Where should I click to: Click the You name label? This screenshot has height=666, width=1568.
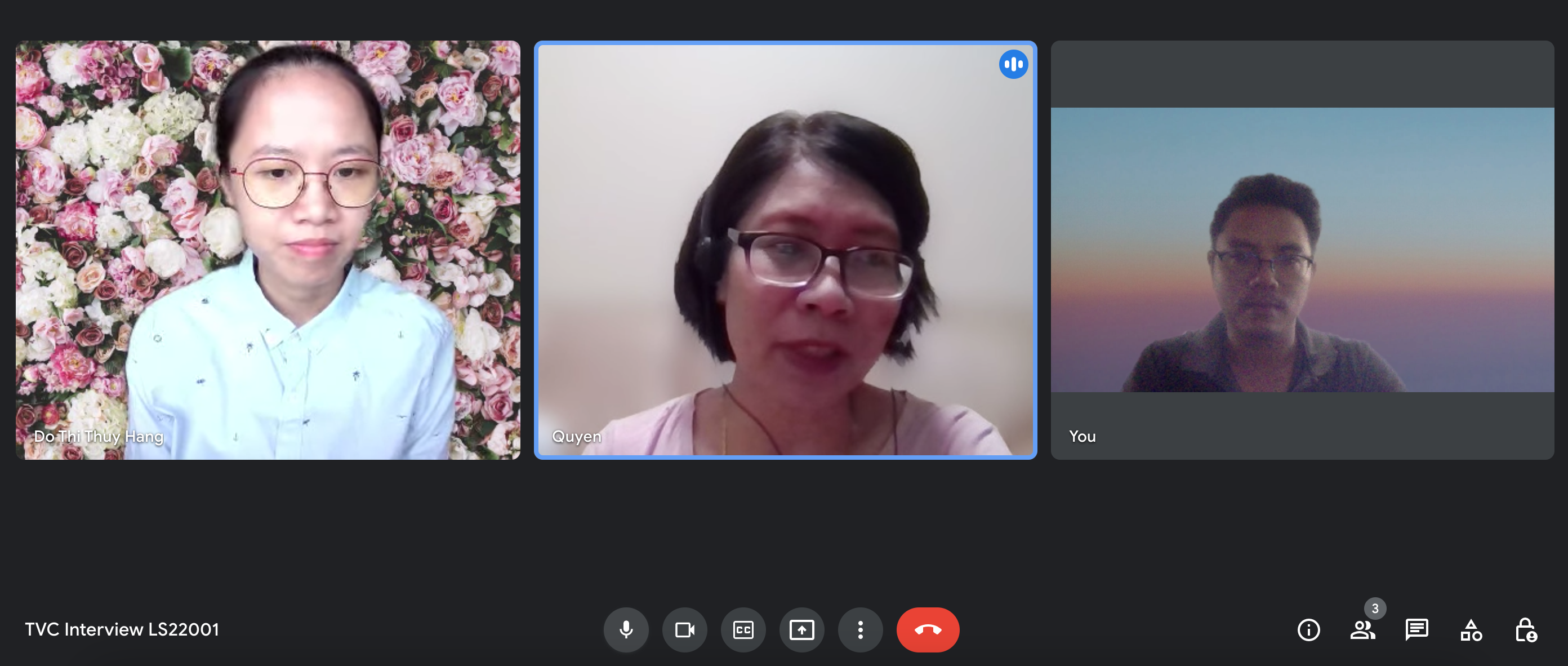click(1083, 436)
